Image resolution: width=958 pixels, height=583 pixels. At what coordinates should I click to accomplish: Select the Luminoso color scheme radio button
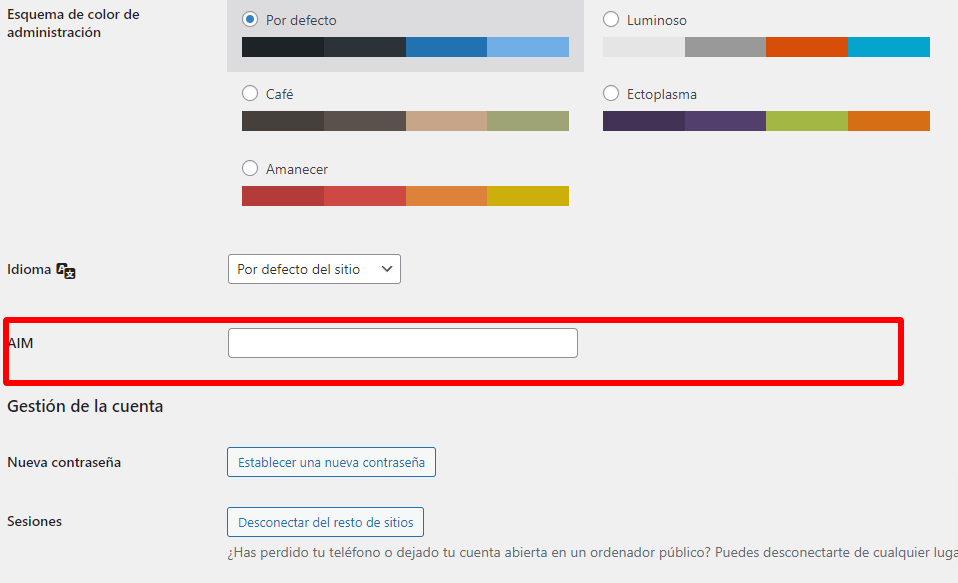610,20
